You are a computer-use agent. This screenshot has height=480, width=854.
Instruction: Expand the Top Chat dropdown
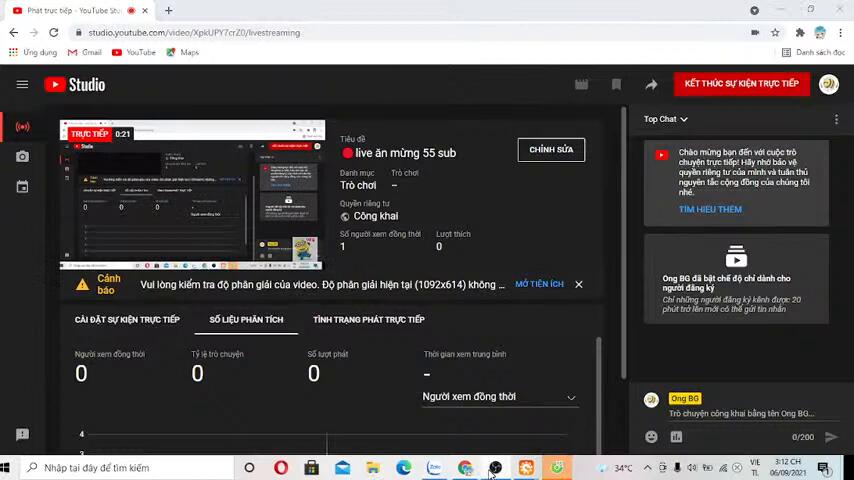pos(665,120)
